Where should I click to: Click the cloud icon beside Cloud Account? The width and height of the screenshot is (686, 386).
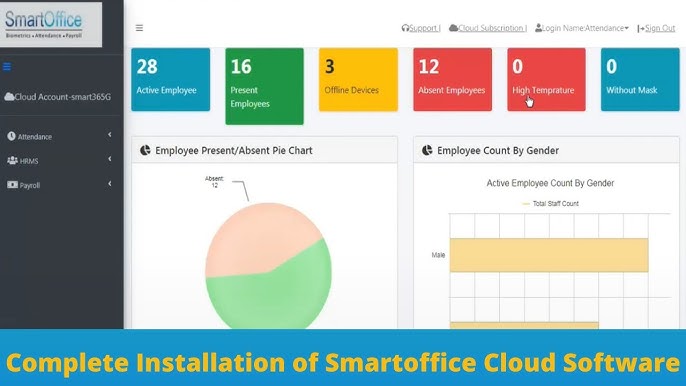(9, 97)
